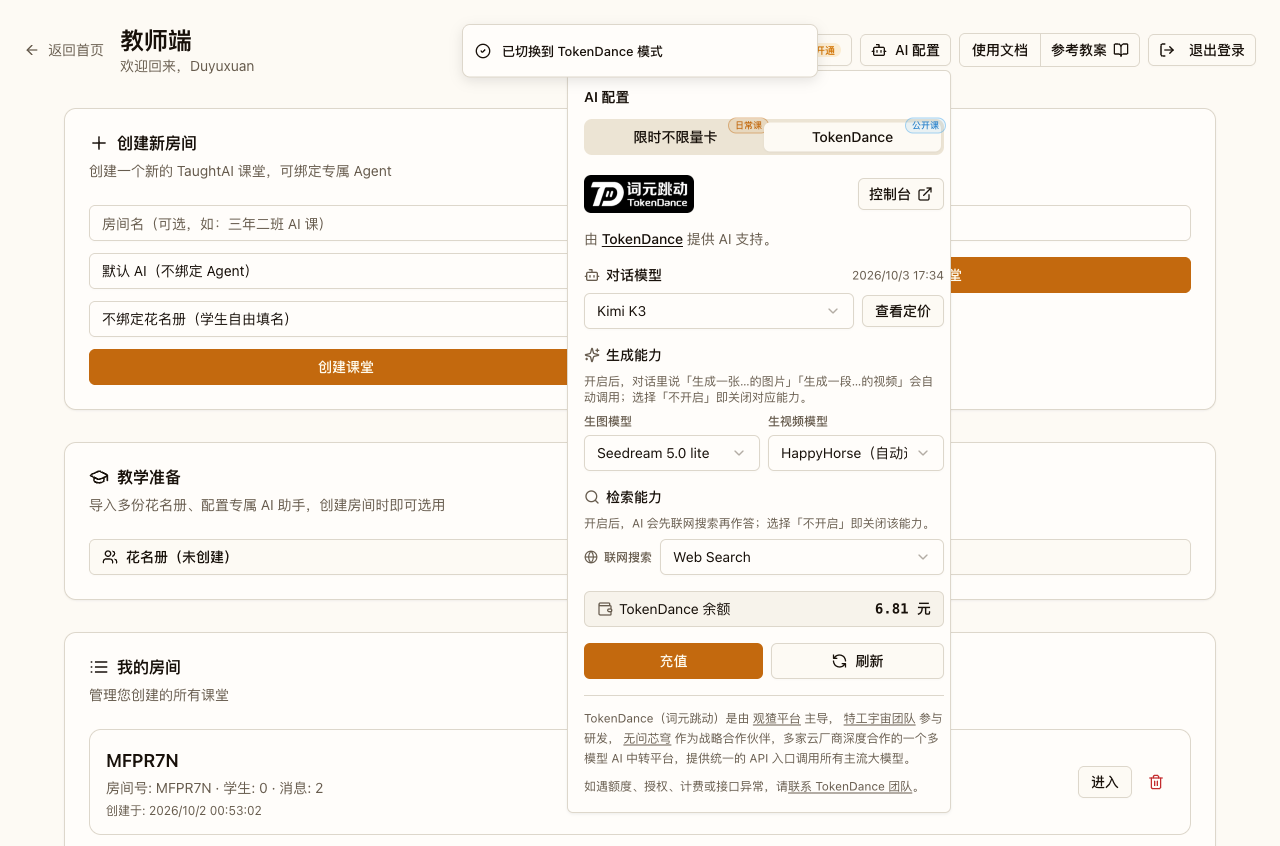Expand the HappyHorse video model dropdown
Image resolution: width=1280 pixels, height=846 pixels.
tap(856, 453)
